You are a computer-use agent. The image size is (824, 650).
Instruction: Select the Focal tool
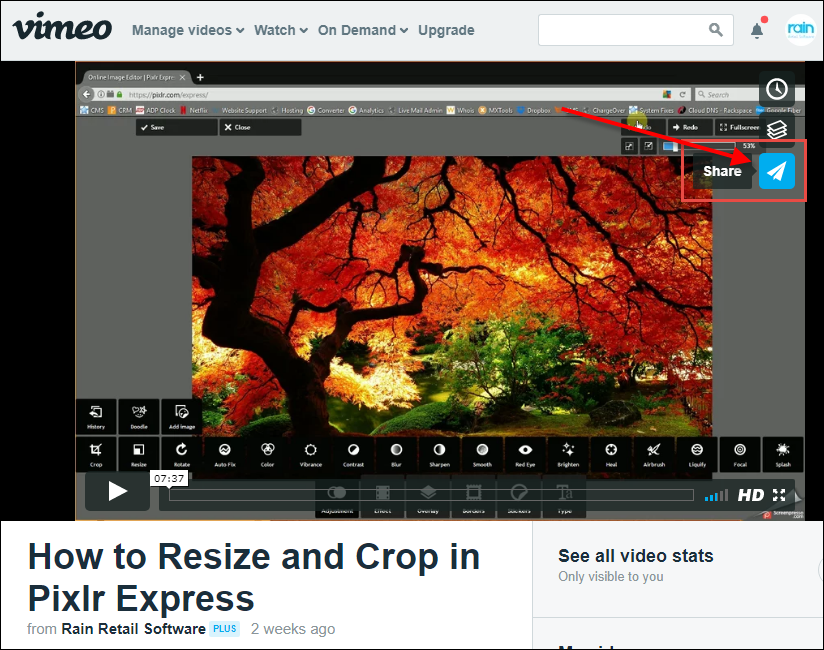(740, 455)
